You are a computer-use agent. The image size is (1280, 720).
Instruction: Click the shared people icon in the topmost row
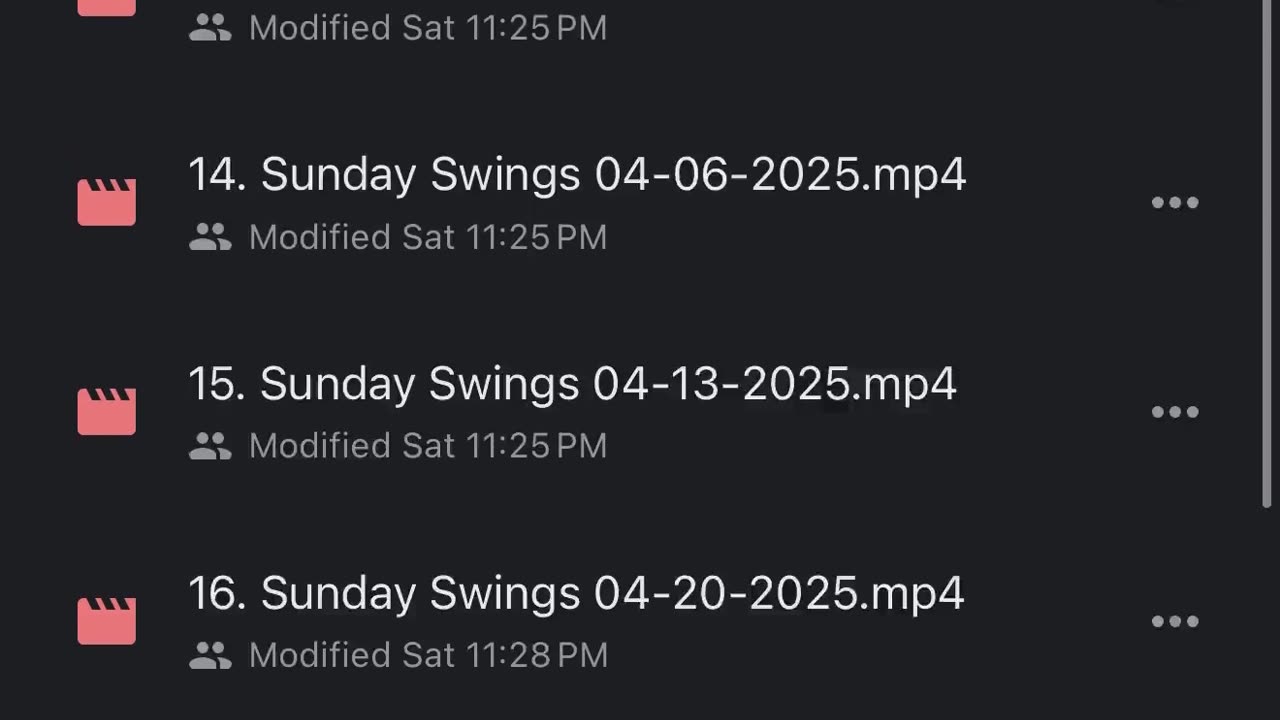pyautogui.click(x=210, y=28)
